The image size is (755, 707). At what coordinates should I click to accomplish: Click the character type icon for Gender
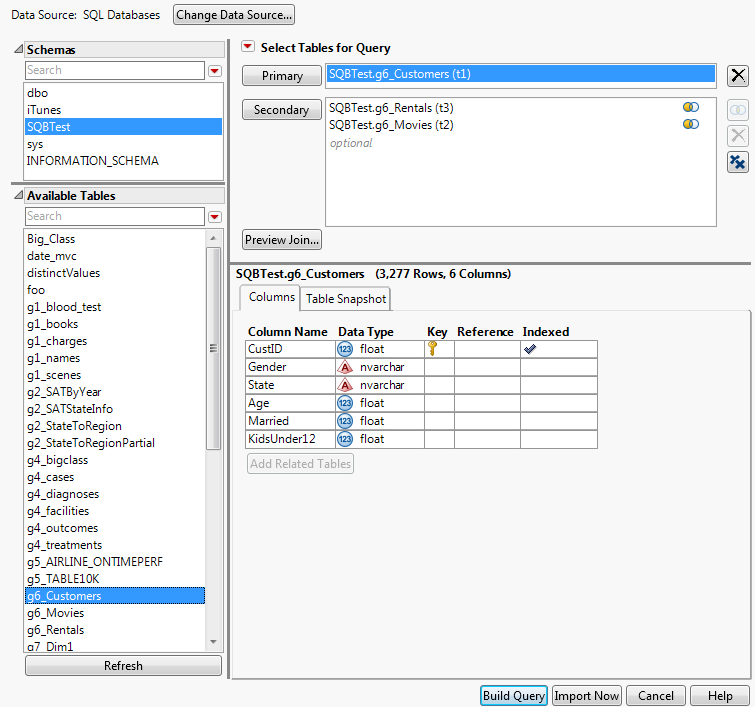345,367
